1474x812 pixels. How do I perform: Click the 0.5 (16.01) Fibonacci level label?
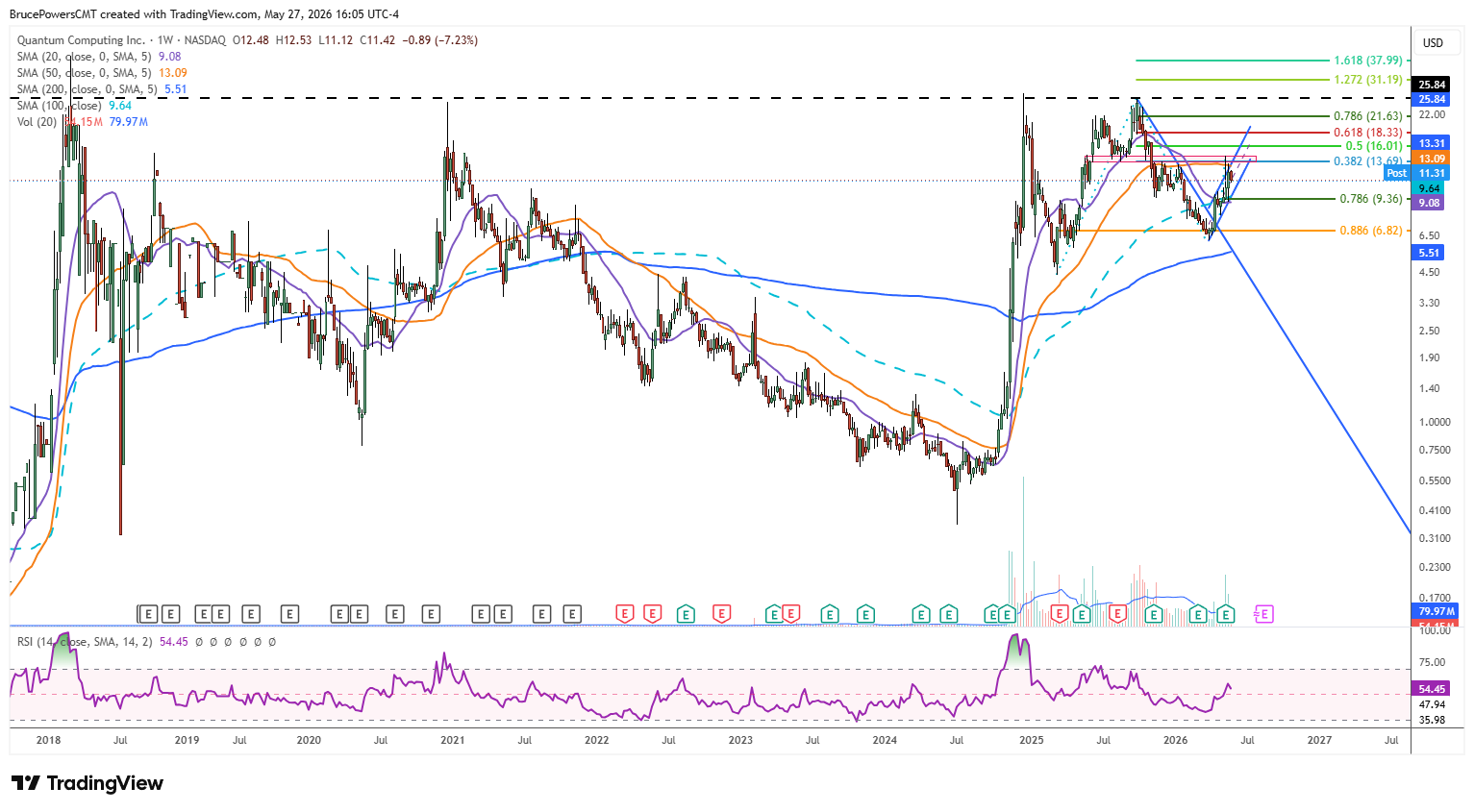coord(1373,146)
